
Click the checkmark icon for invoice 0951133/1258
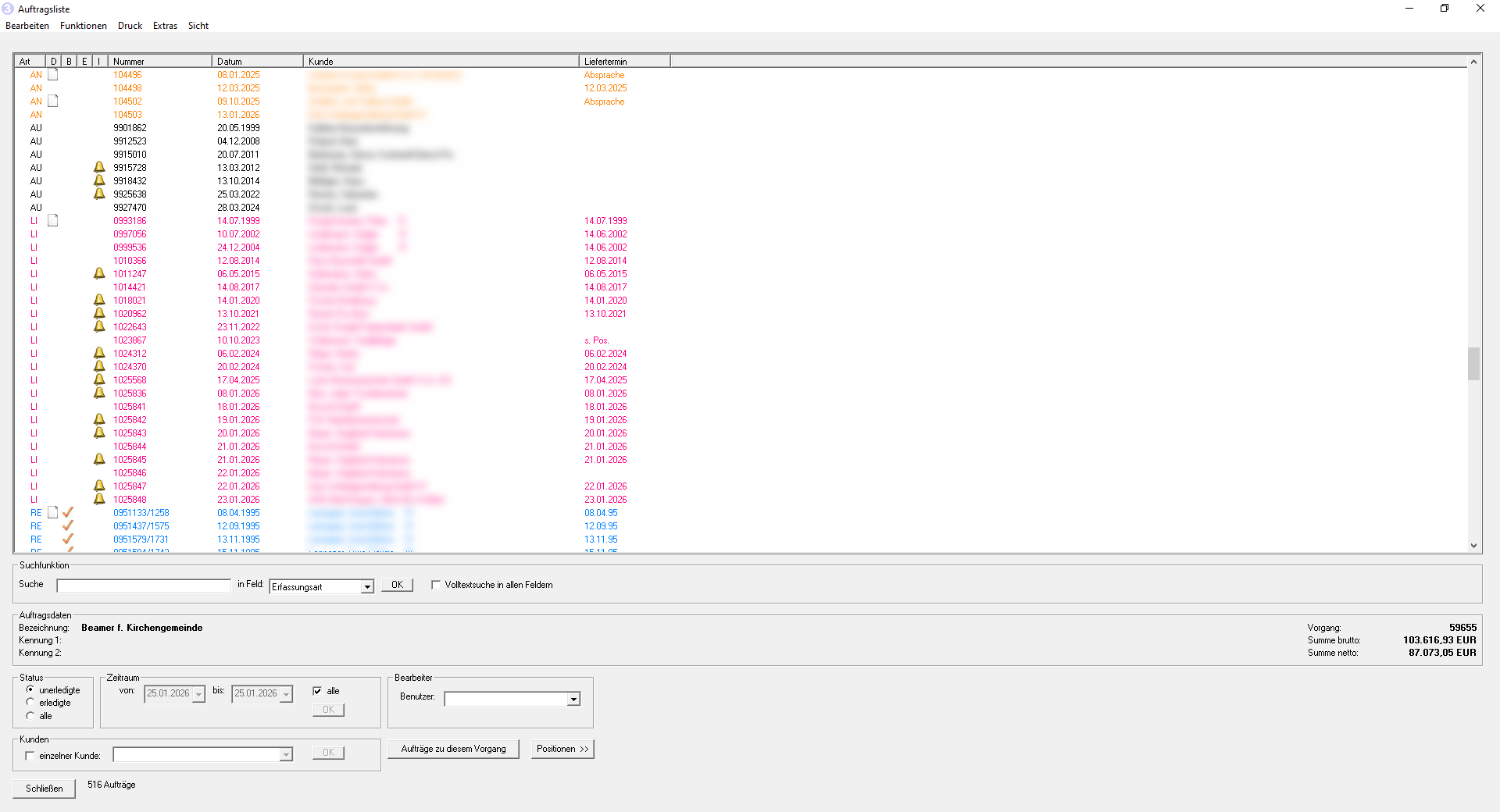[x=68, y=513]
